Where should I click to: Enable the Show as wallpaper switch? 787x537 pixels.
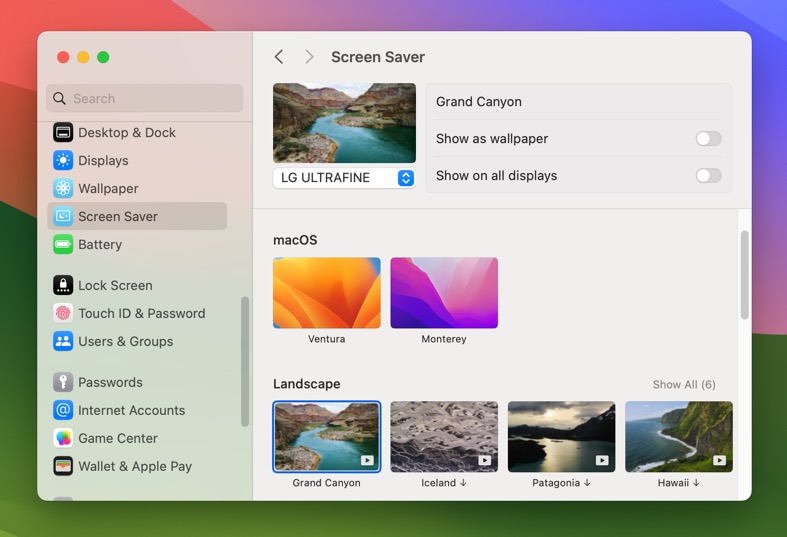pyautogui.click(x=708, y=139)
